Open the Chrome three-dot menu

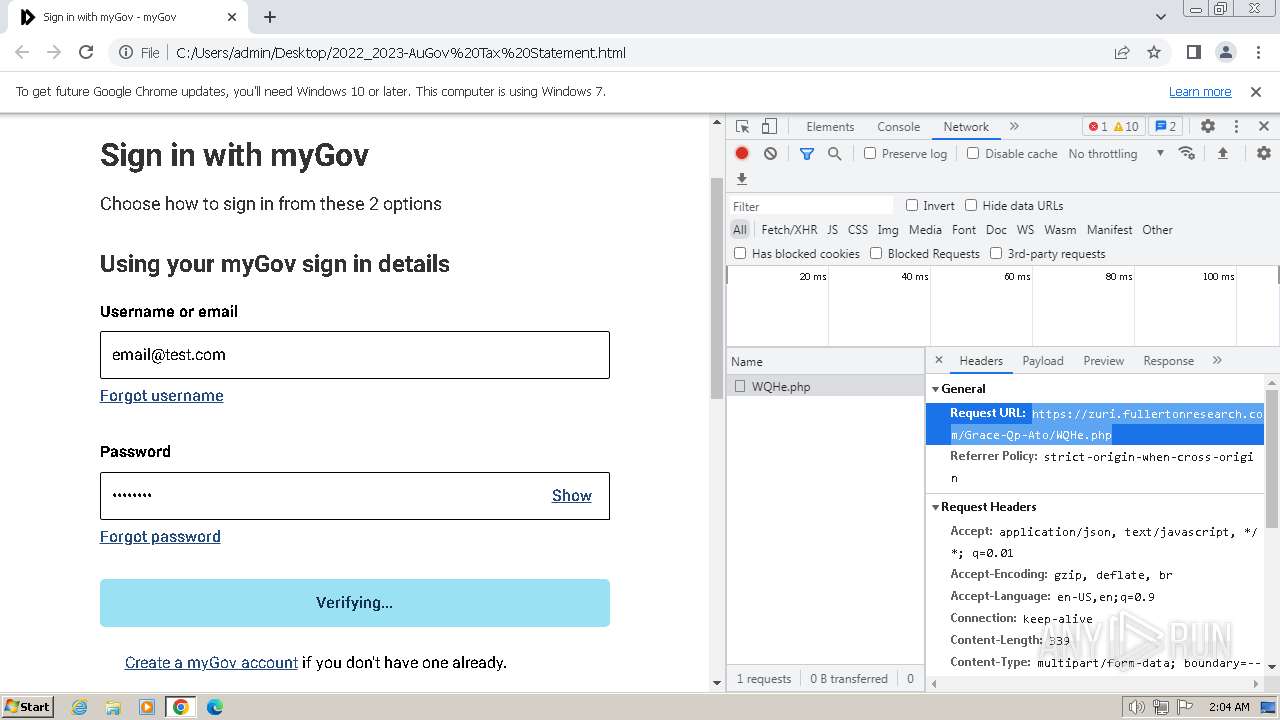click(1257, 52)
